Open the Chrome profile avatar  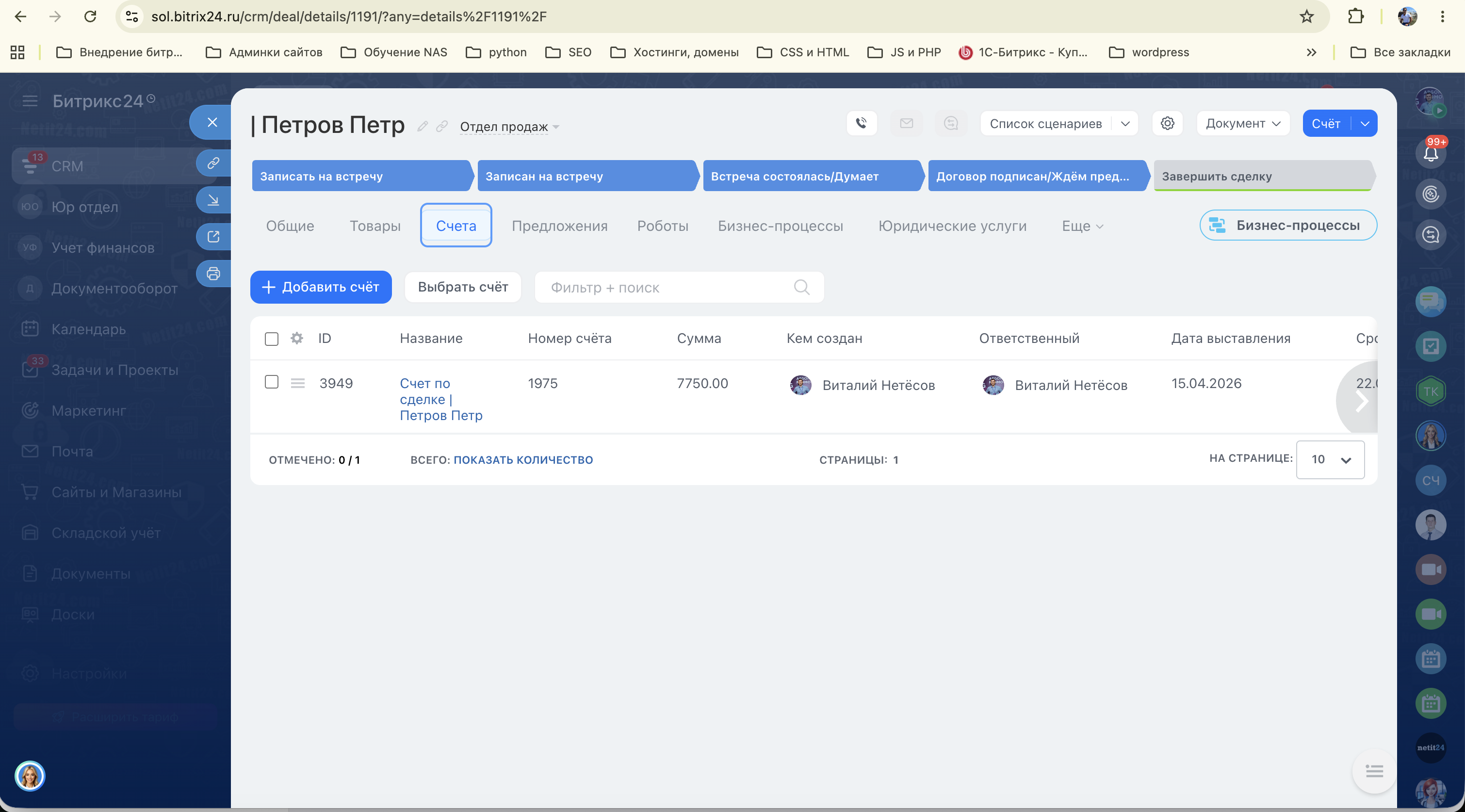pos(1407,16)
